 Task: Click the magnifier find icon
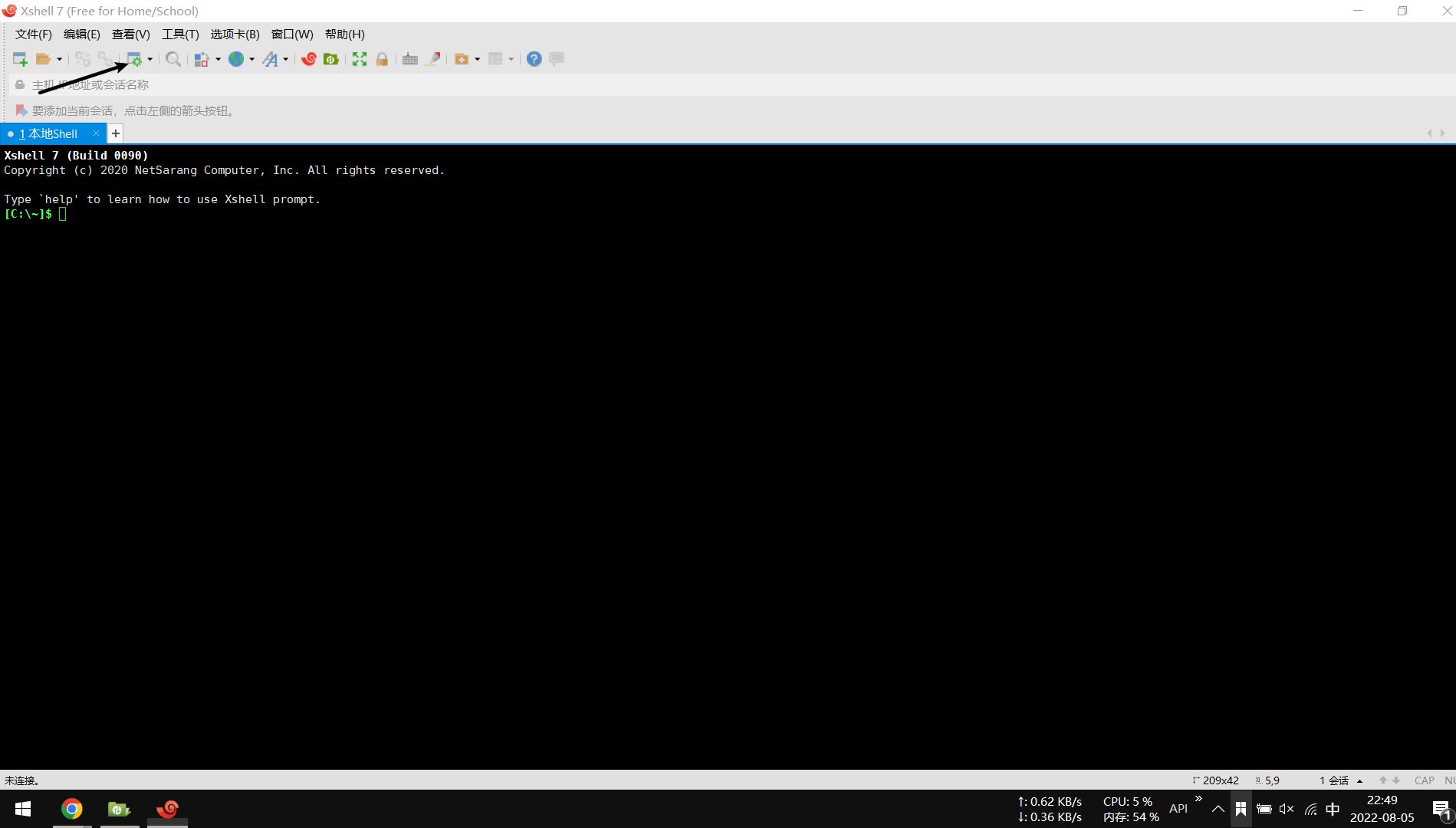coord(173,59)
